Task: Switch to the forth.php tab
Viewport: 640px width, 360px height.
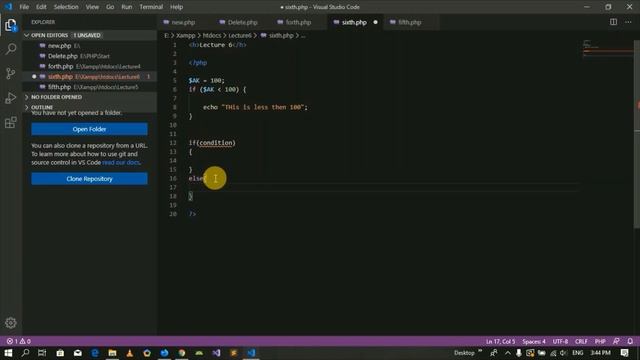Action: point(298,22)
